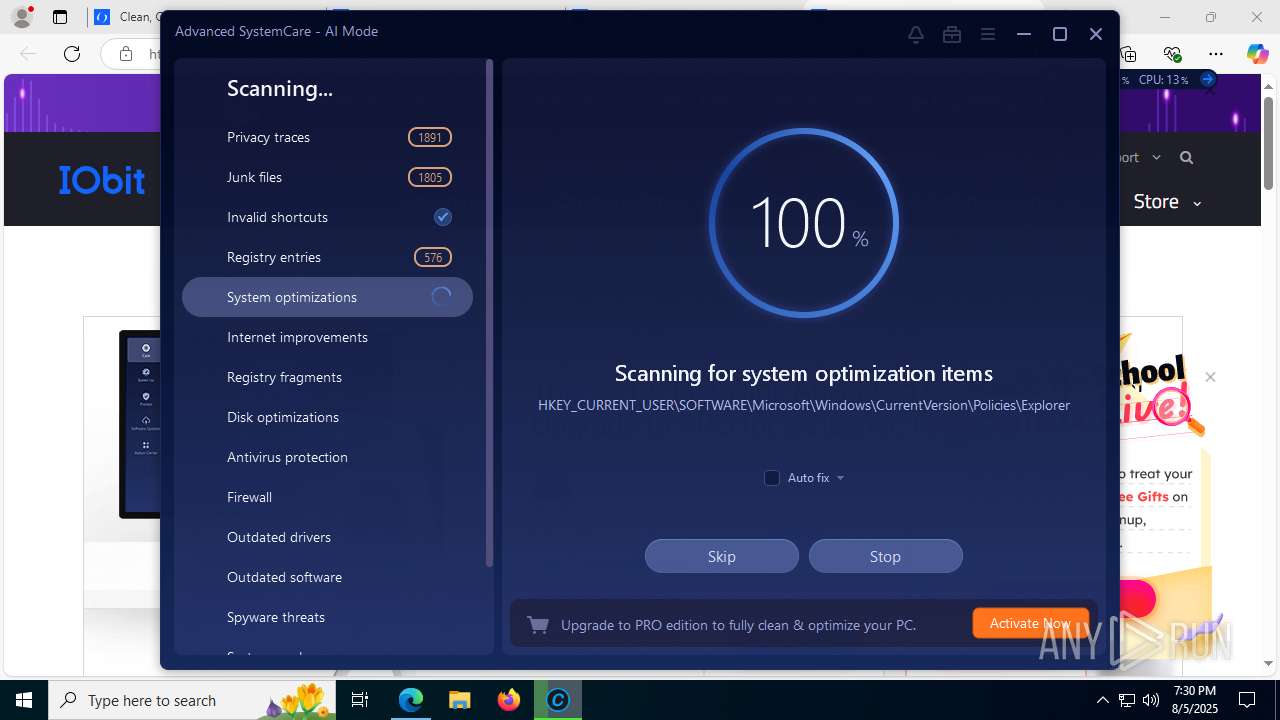
Task: Click the Privacy traces count badge 1891
Action: coord(430,137)
